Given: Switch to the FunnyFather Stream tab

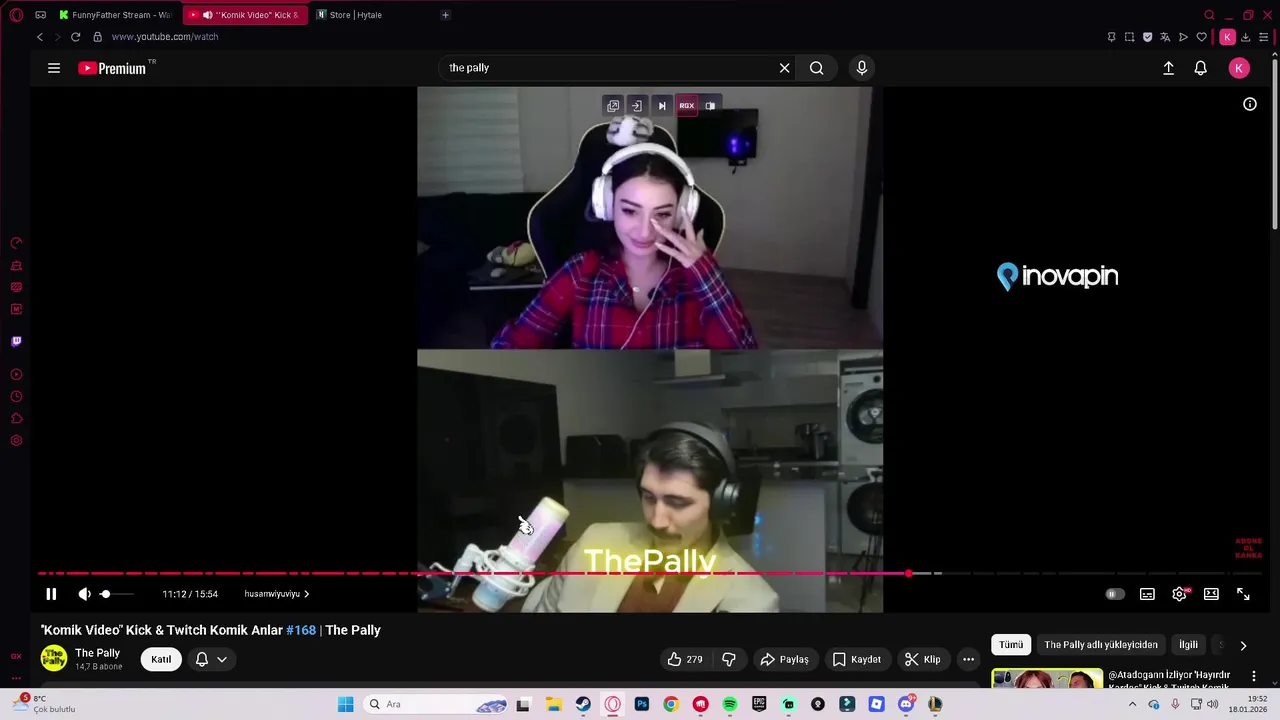Looking at the screenshot, I should pos(116,15).
